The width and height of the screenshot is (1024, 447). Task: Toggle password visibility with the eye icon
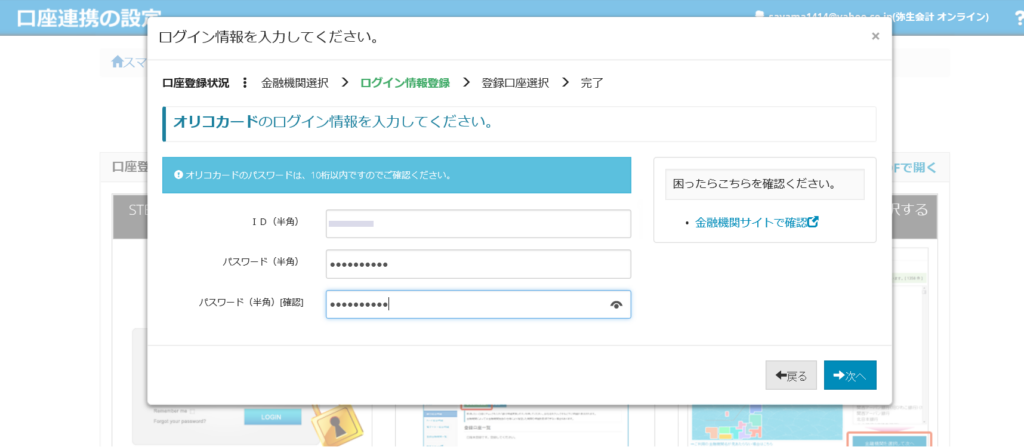coord(616,305)
